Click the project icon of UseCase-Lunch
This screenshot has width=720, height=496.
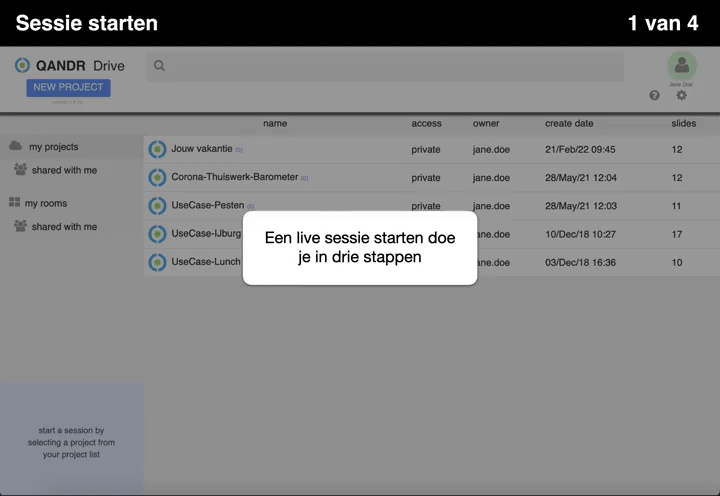[157, 262]
